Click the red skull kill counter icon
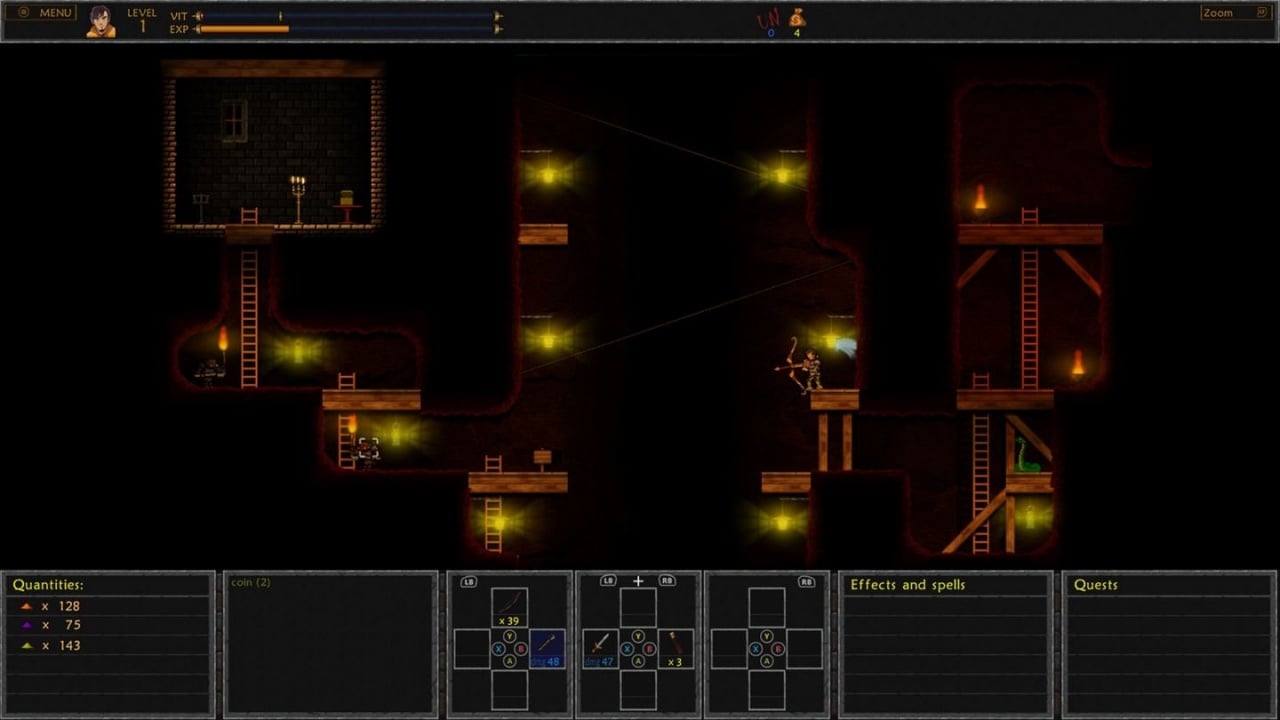The width and height of the screenshot is (1280, 720). pos(768,19)
